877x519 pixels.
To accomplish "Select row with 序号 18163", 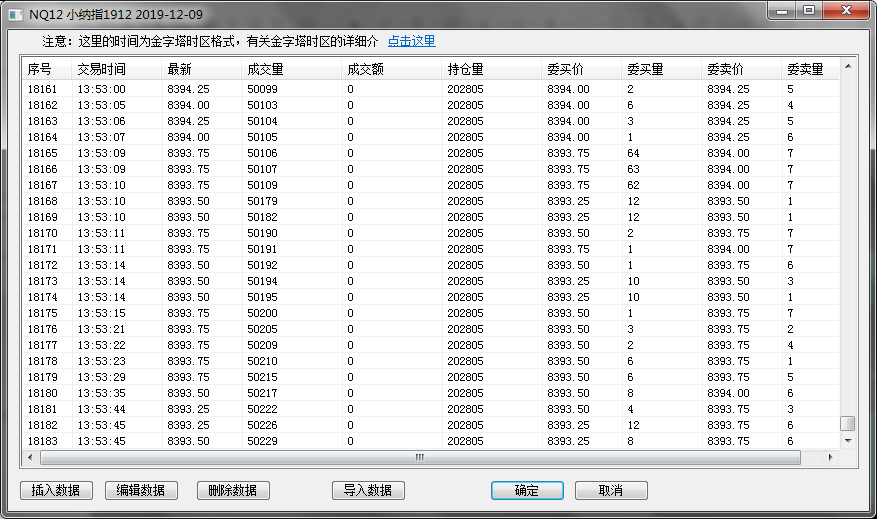I will pos(431,121).
